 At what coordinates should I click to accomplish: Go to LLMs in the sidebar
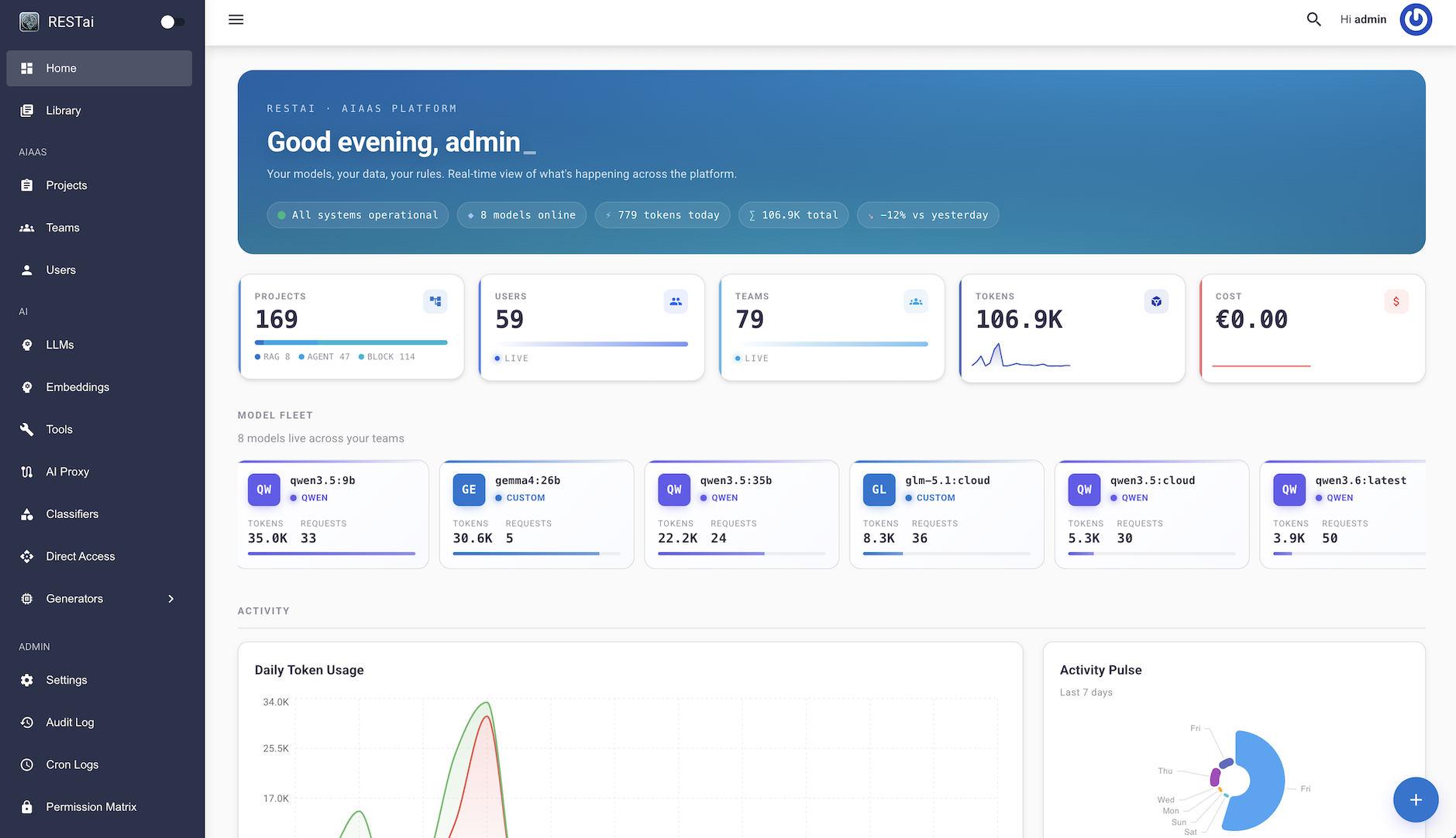(60, 345)
